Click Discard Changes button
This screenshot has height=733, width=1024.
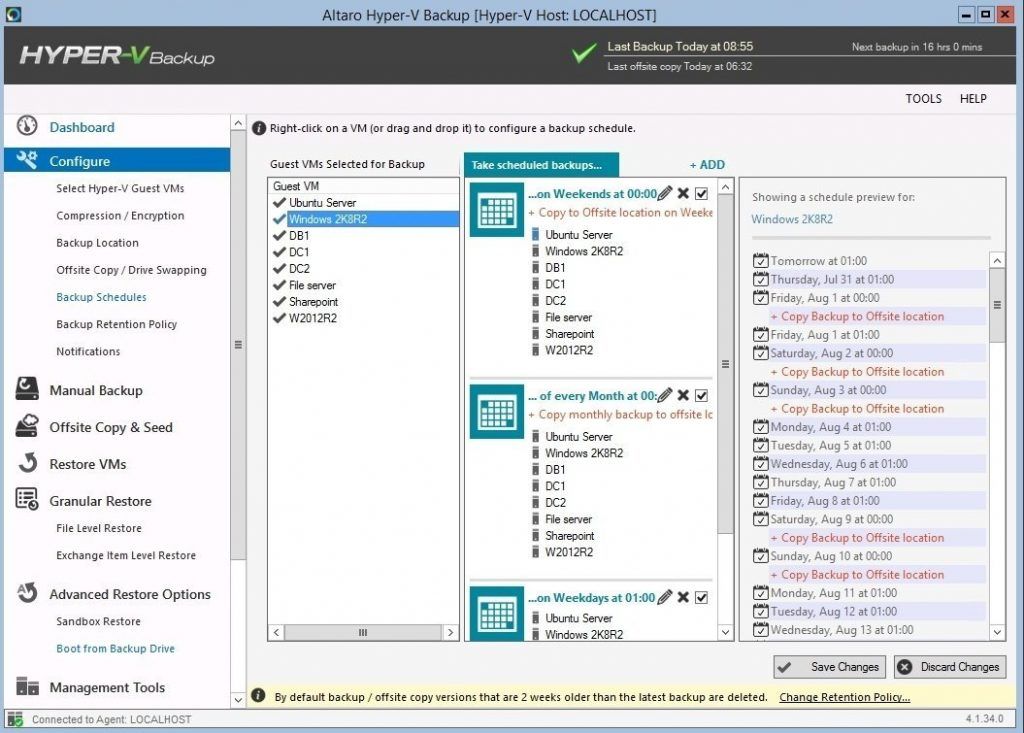coord(950,667)
